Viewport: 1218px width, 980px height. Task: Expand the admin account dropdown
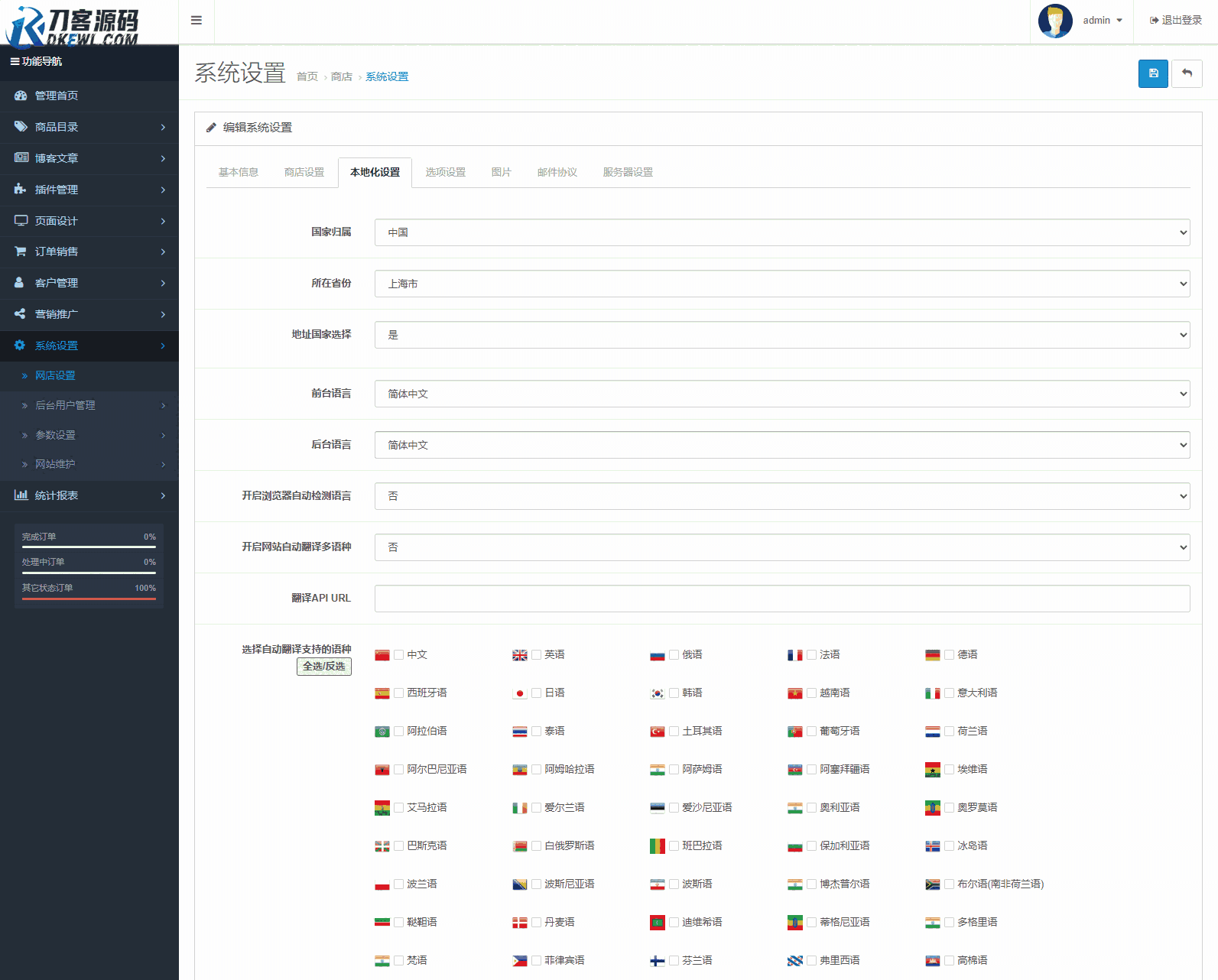1103,21
